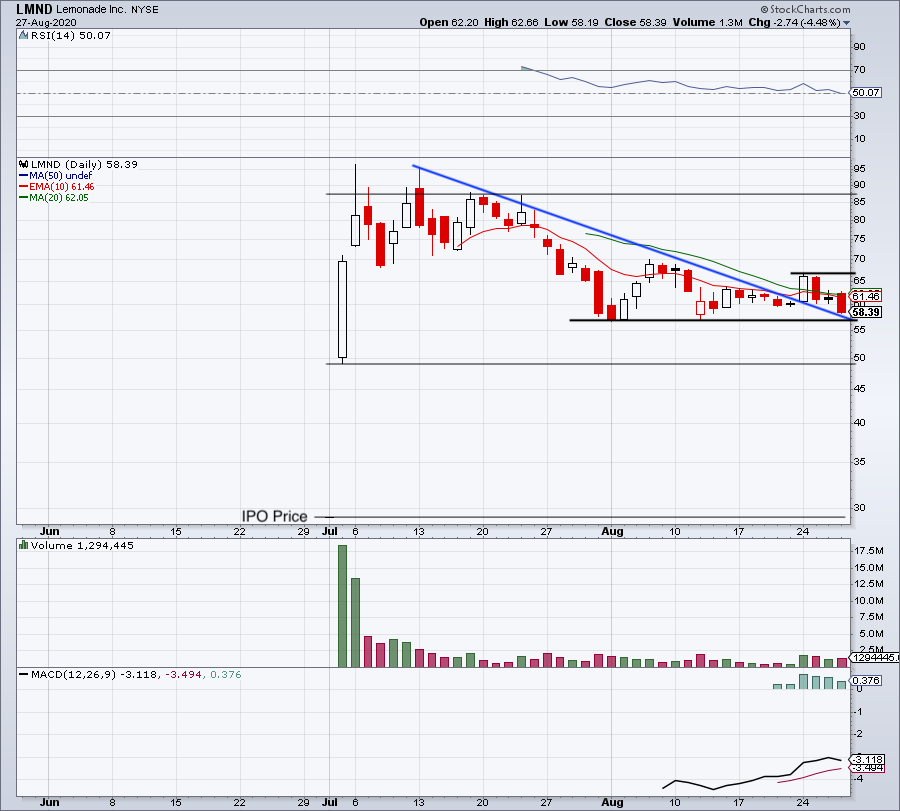Screen dimensions: 900x811
Task: Select the chart date '27-Aug-2020'
Action: point(46,22)
